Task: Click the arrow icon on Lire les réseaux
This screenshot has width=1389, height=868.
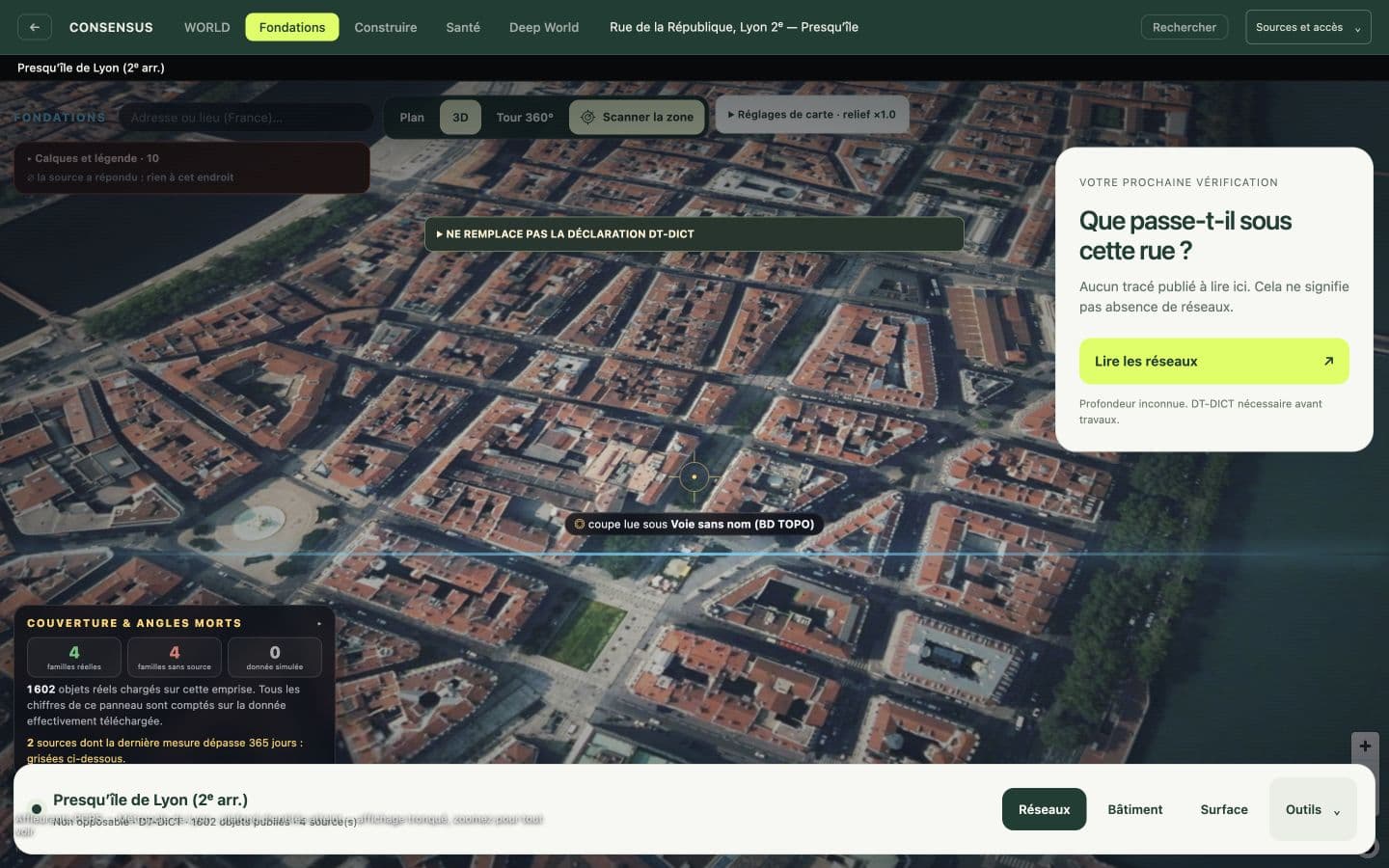Action: click(x=1328, y=361)
